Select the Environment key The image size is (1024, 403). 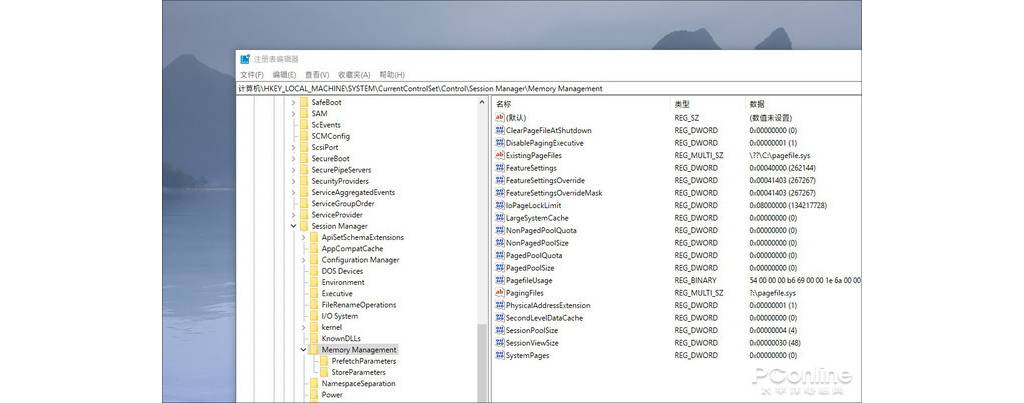pos(343,282)
